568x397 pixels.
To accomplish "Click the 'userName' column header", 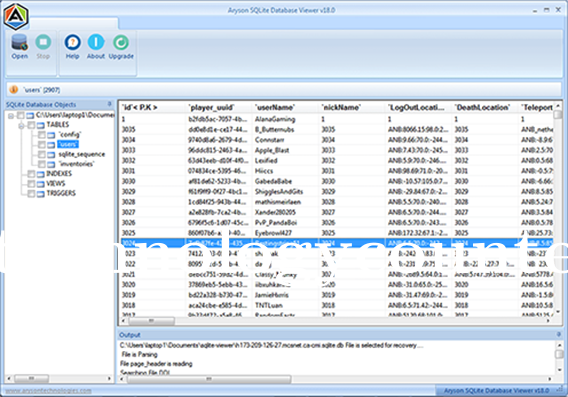I will (x=285, y=107).
